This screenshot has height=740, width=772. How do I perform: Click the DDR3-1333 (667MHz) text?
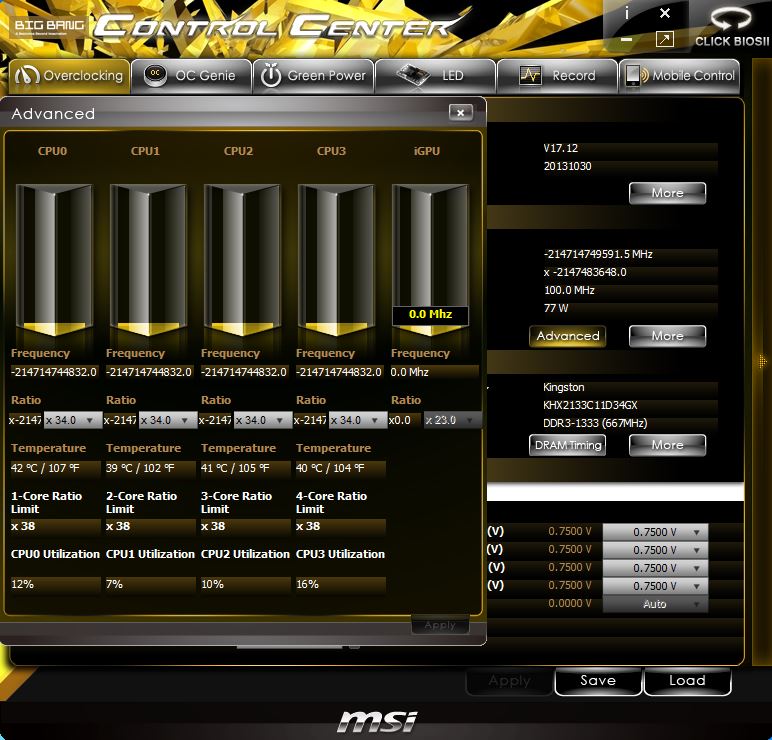point(595,423)
